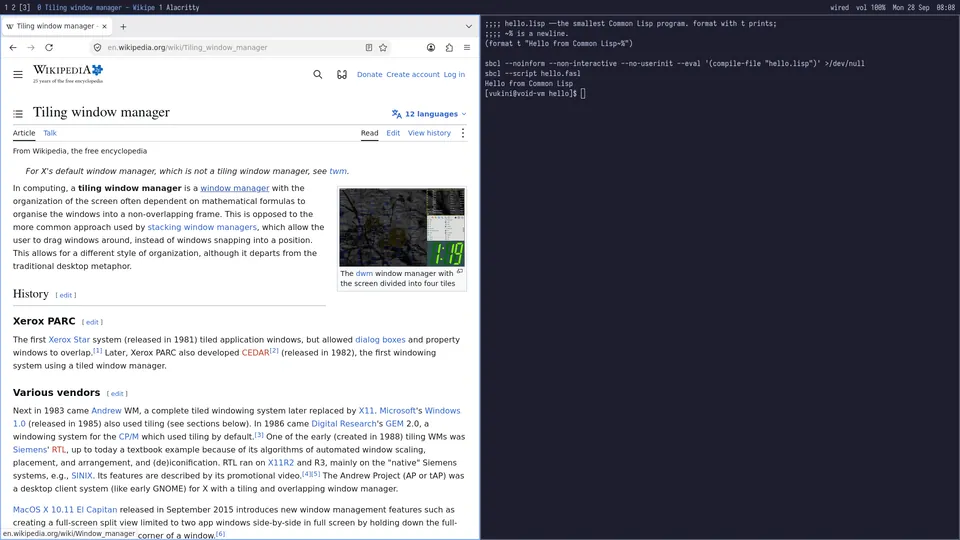Click Create account link
The image size is (960, 540).
tap(413, 74)
